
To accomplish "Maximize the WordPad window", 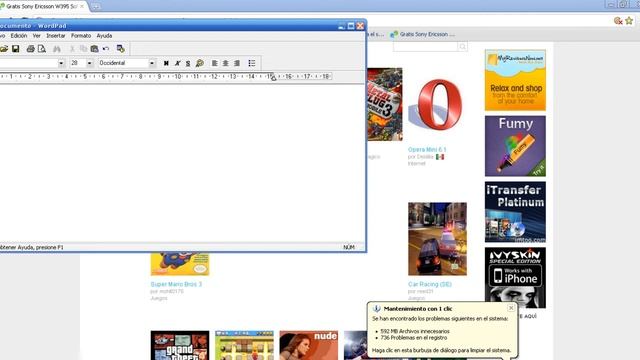I will click(351, 26).
